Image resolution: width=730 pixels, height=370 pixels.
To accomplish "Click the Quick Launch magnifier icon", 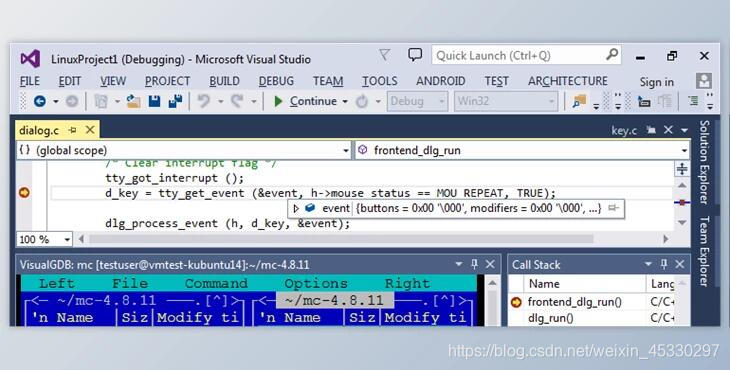I will (612, 55).
